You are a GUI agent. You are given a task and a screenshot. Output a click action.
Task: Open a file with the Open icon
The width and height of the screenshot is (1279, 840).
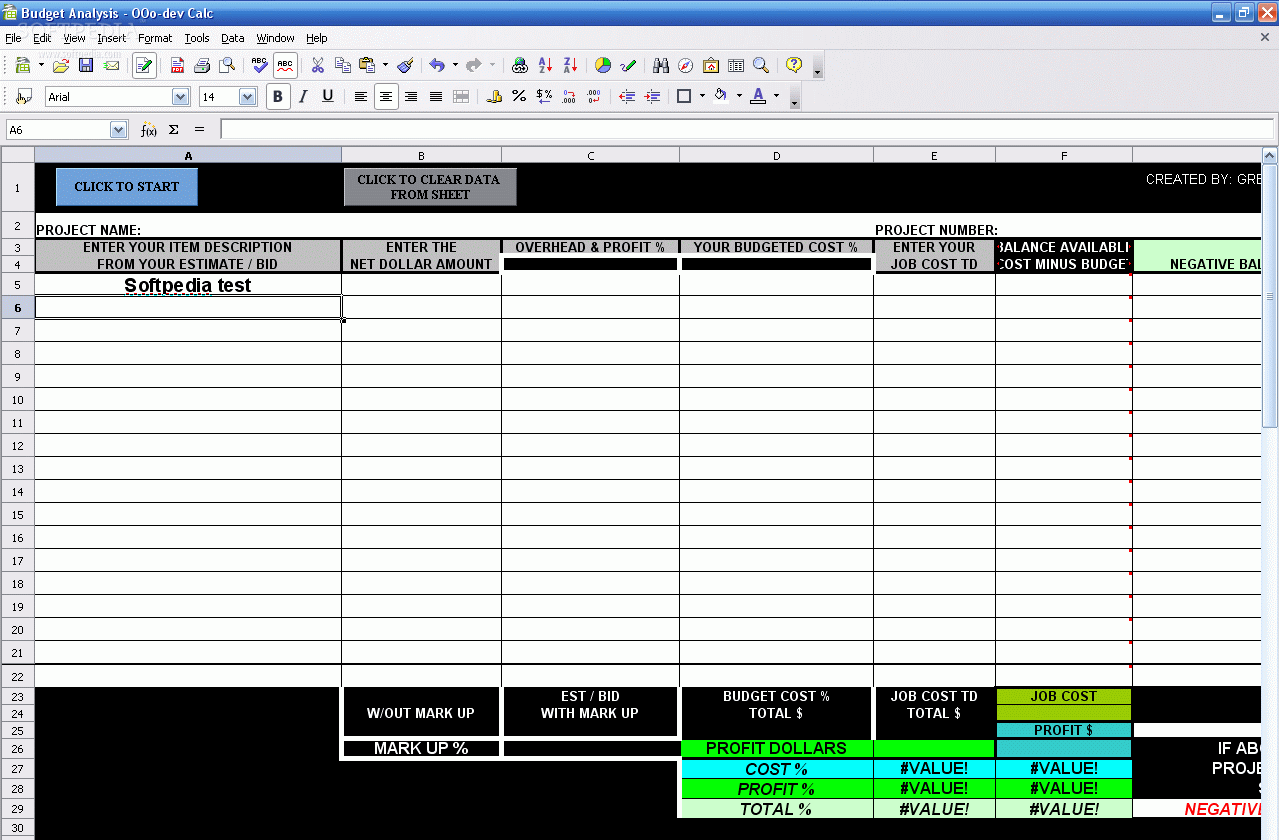(61, 65)
